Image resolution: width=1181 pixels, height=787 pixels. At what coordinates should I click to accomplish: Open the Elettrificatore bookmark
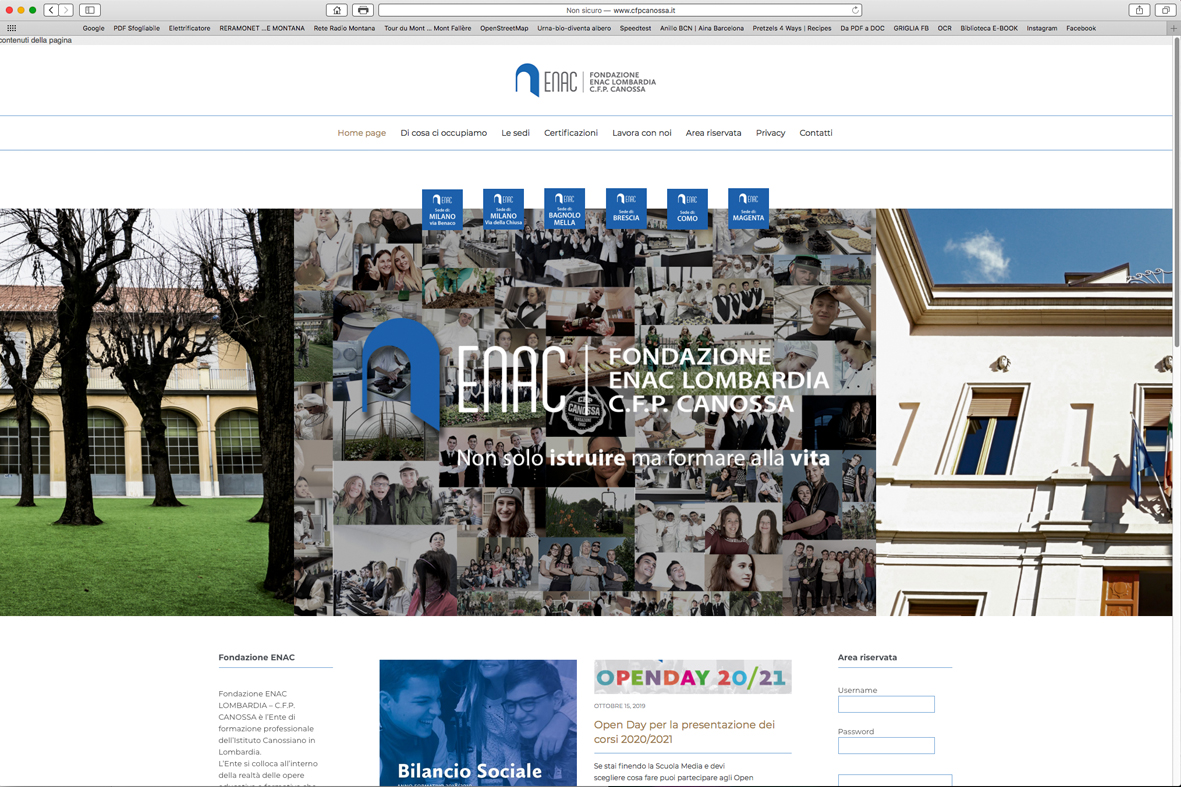point(189,28)
